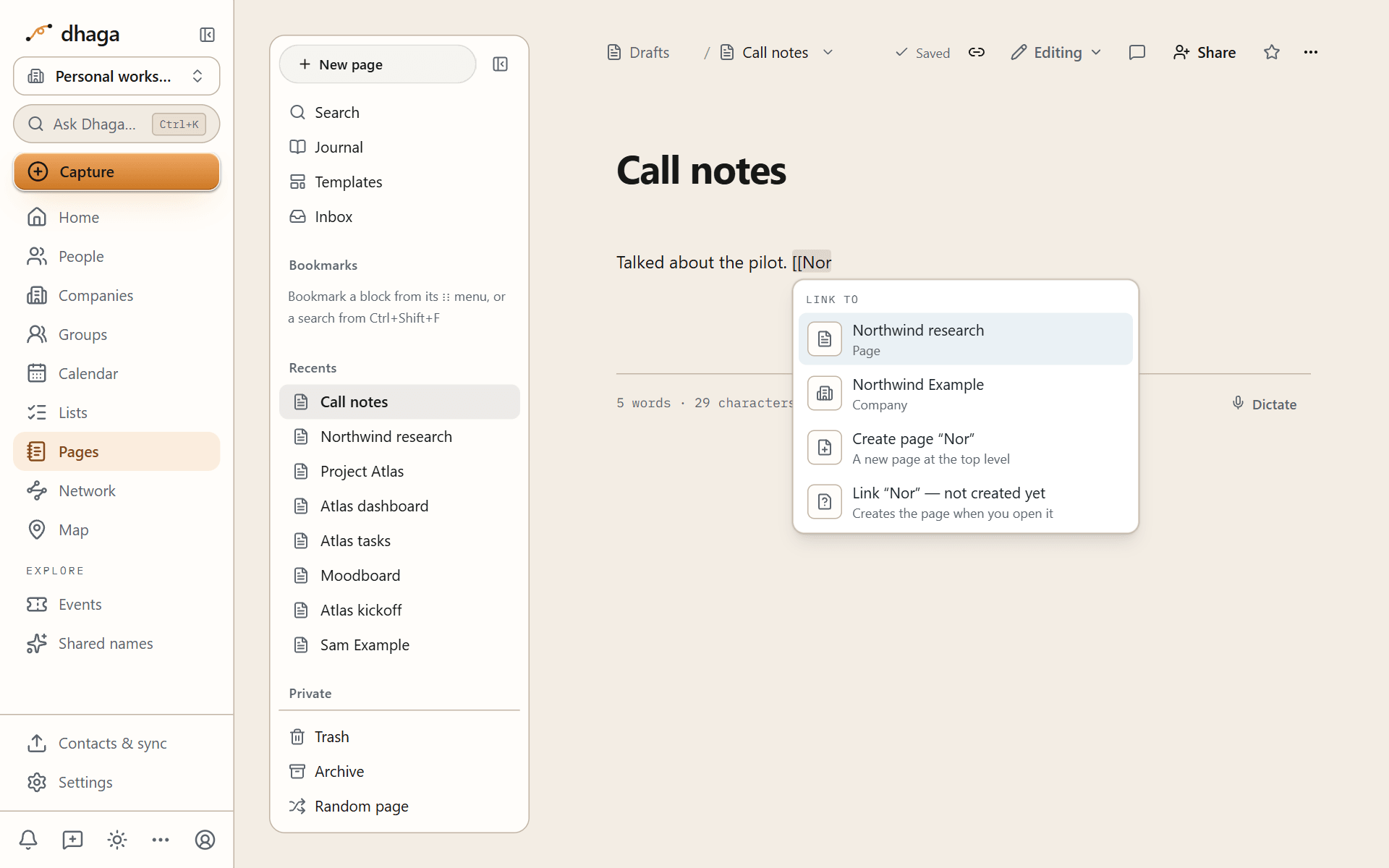Open account profile icon in bottom bar
This screenshot has width=1389, height=868.
pyautogui.click(x=205, y=840)
